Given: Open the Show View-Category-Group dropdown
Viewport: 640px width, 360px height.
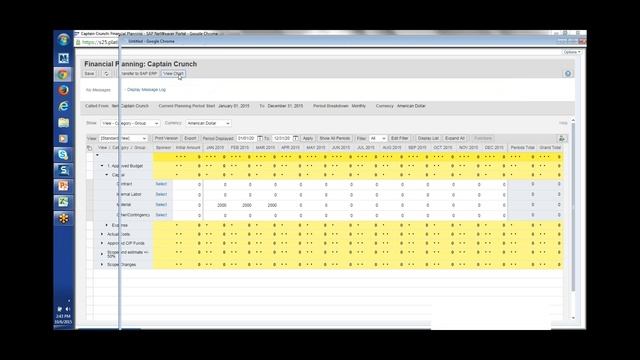Looking at the screenshot, I should tap(130, 123).
